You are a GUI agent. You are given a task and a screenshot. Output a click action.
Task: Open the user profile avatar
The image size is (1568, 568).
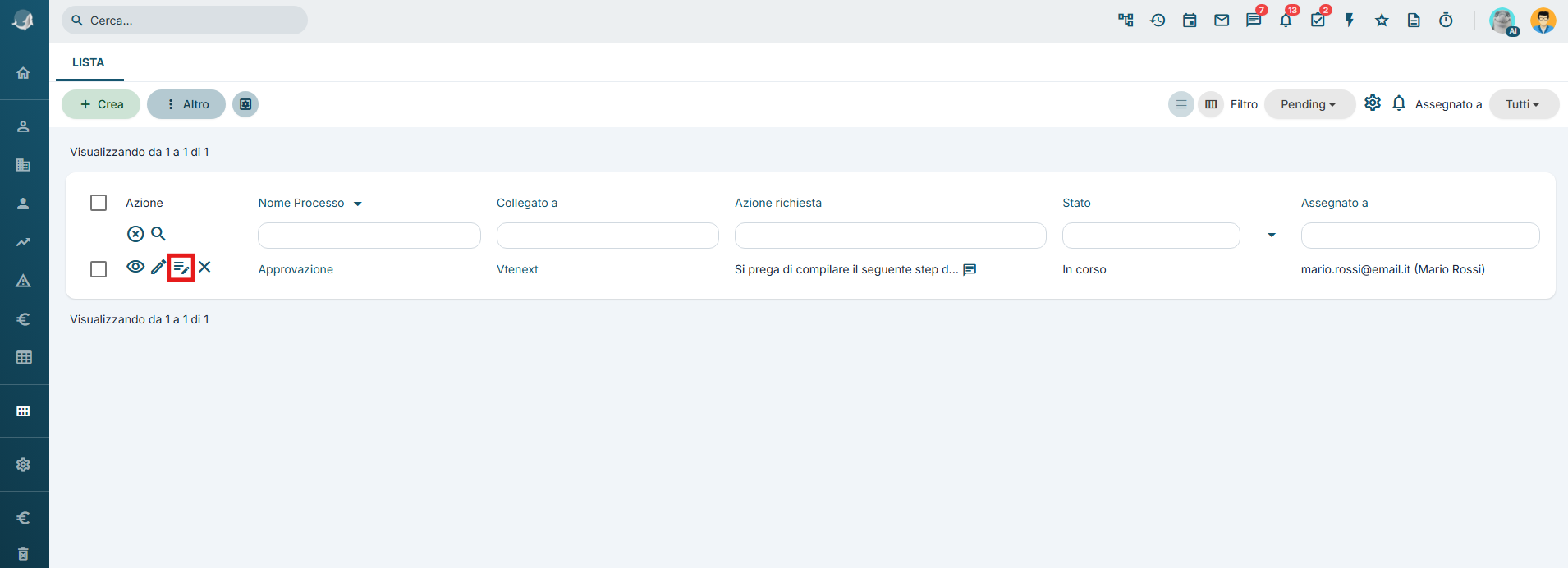point(1543,21)
